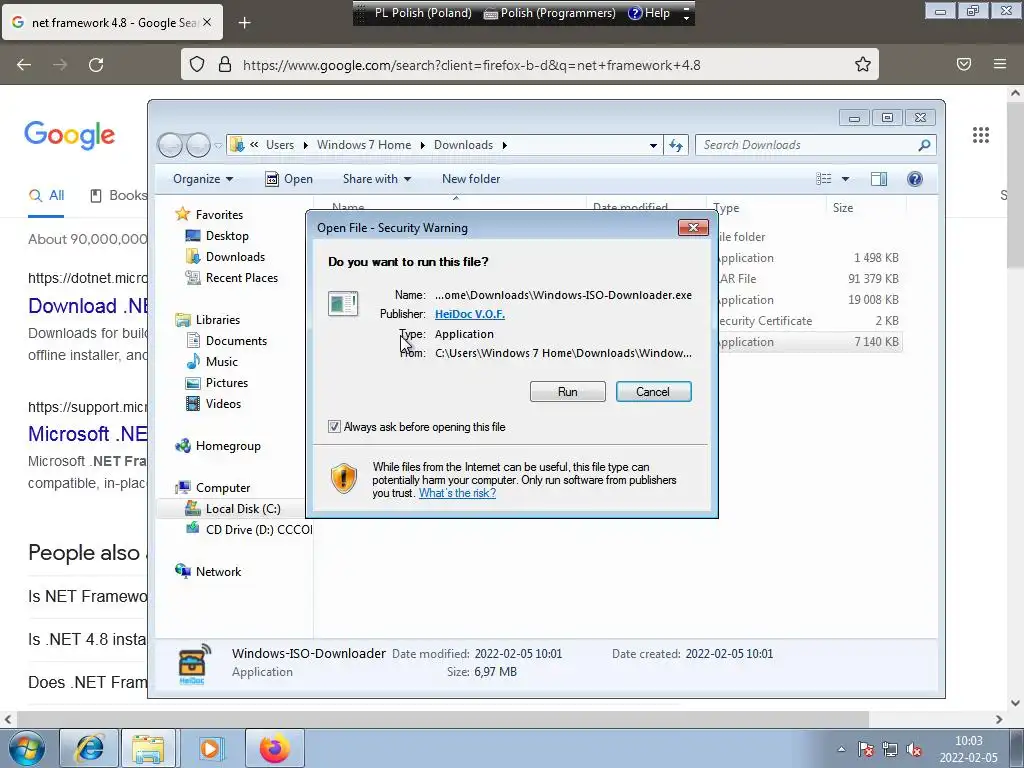The image size is (1024, 768).
Task: Open a new Firefox tab
Action: coord(244,23)
